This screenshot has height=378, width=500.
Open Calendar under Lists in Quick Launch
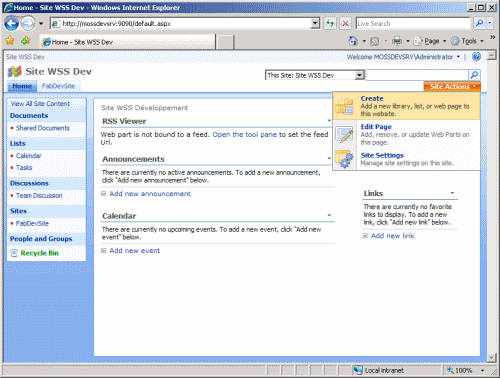tap(29, 156)
